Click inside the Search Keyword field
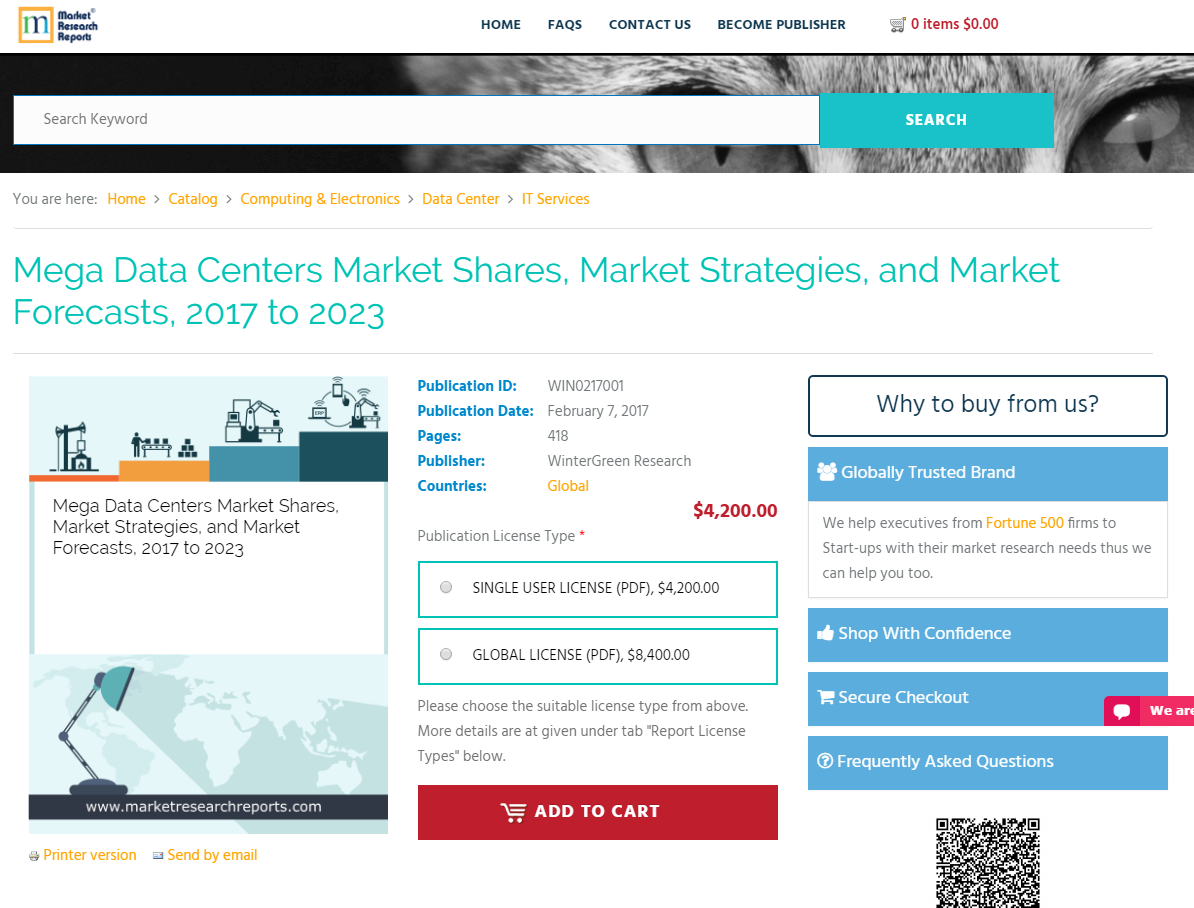Viewport: 1194px width, 908px height. (x=400, y=119)
